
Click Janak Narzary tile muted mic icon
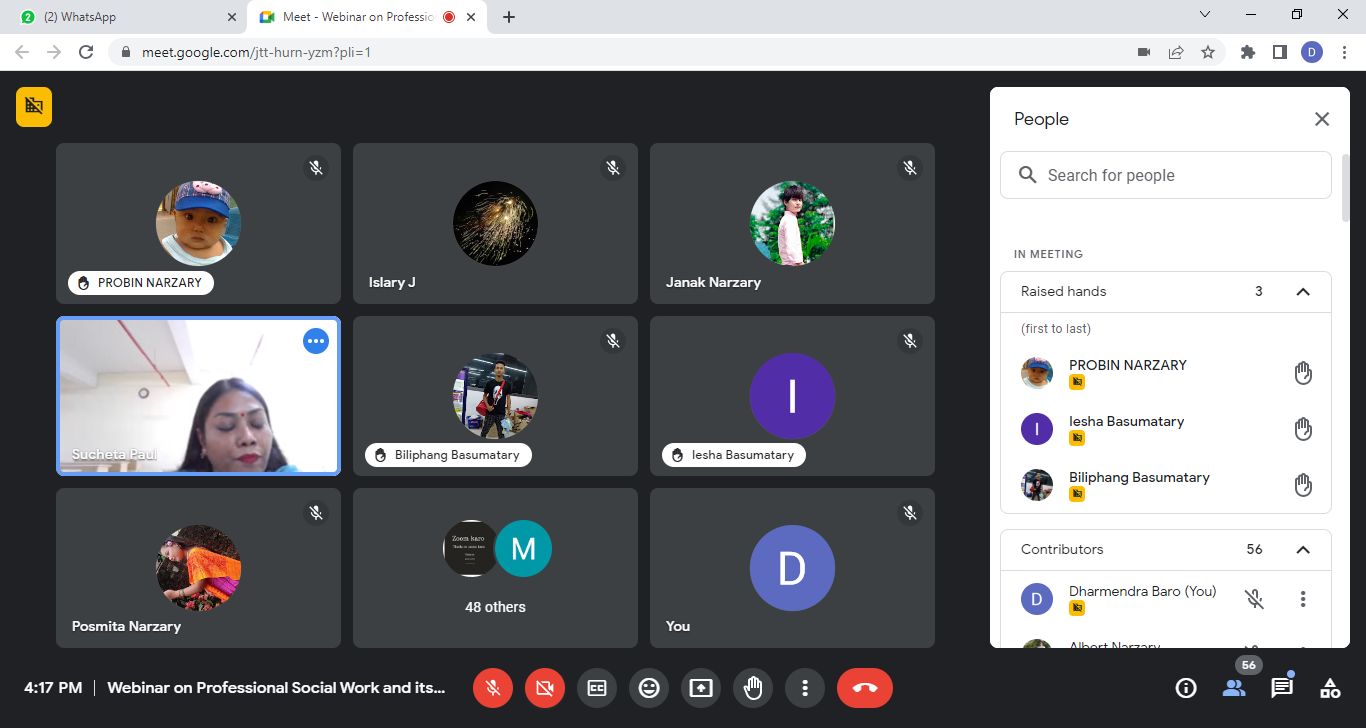910,168
